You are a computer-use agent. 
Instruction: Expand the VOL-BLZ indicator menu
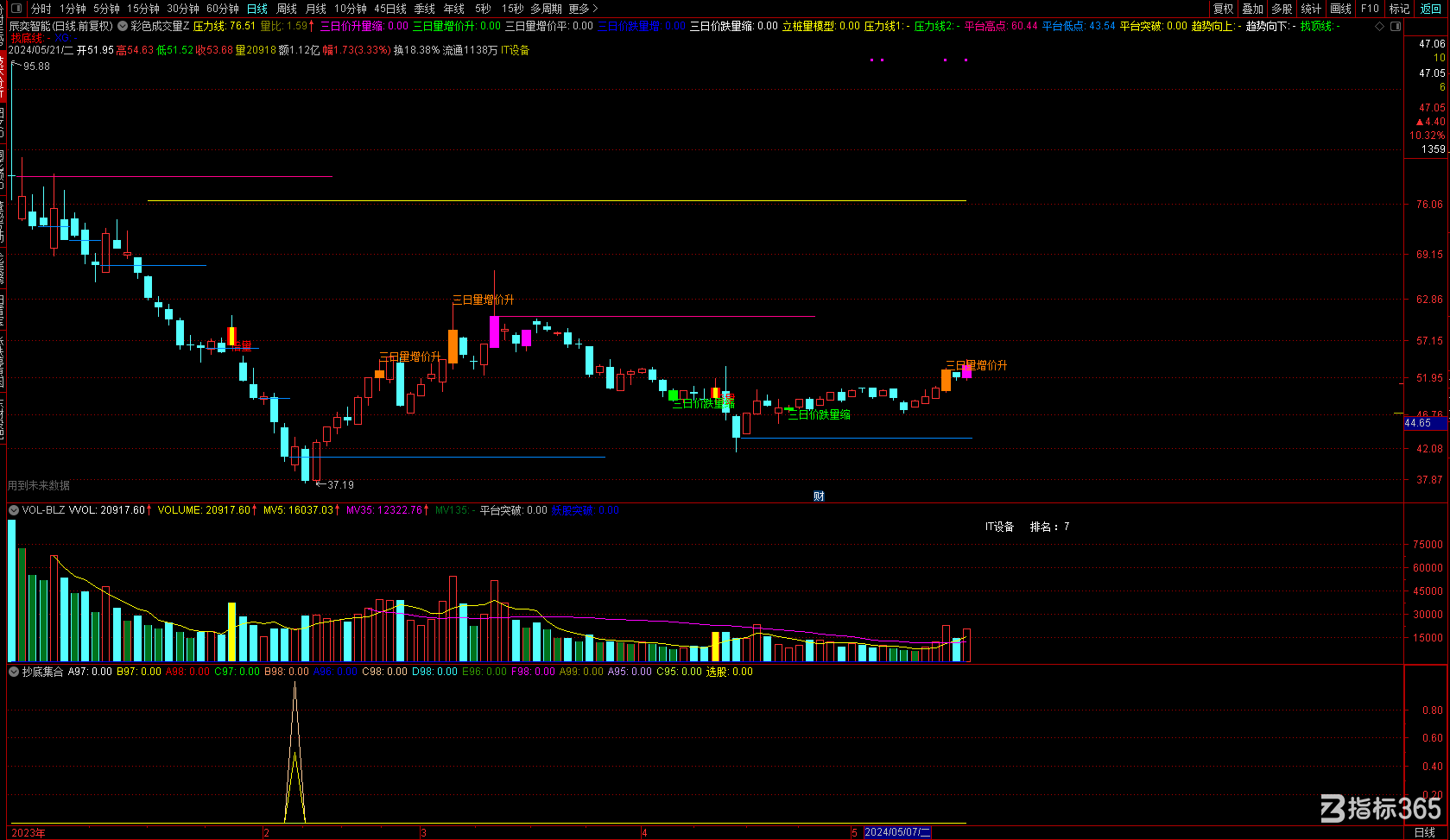coord(13,510)
